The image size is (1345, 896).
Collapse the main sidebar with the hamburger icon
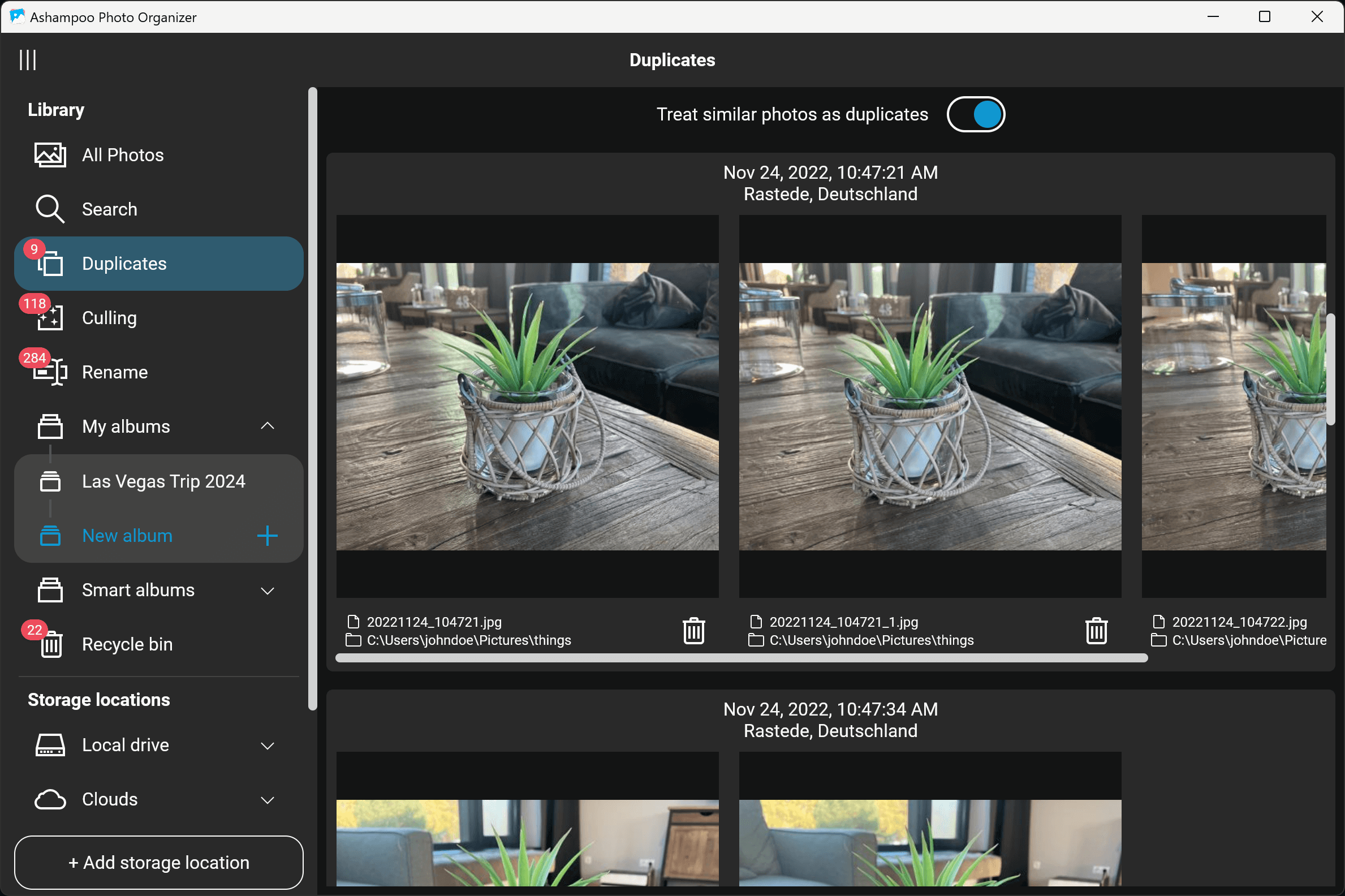[x=27, y=59]
